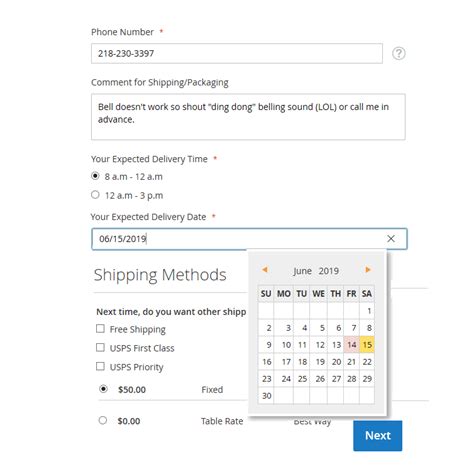474x474 pixels.
Task: Check the USPS First Class checkbox
Action: click(x=100, y=347)
